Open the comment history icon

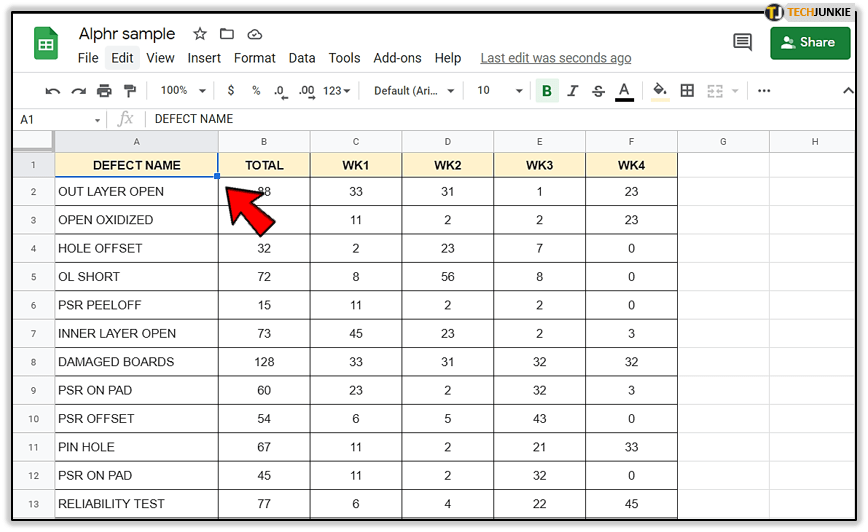pyautogui.click(x=742, y=42)
